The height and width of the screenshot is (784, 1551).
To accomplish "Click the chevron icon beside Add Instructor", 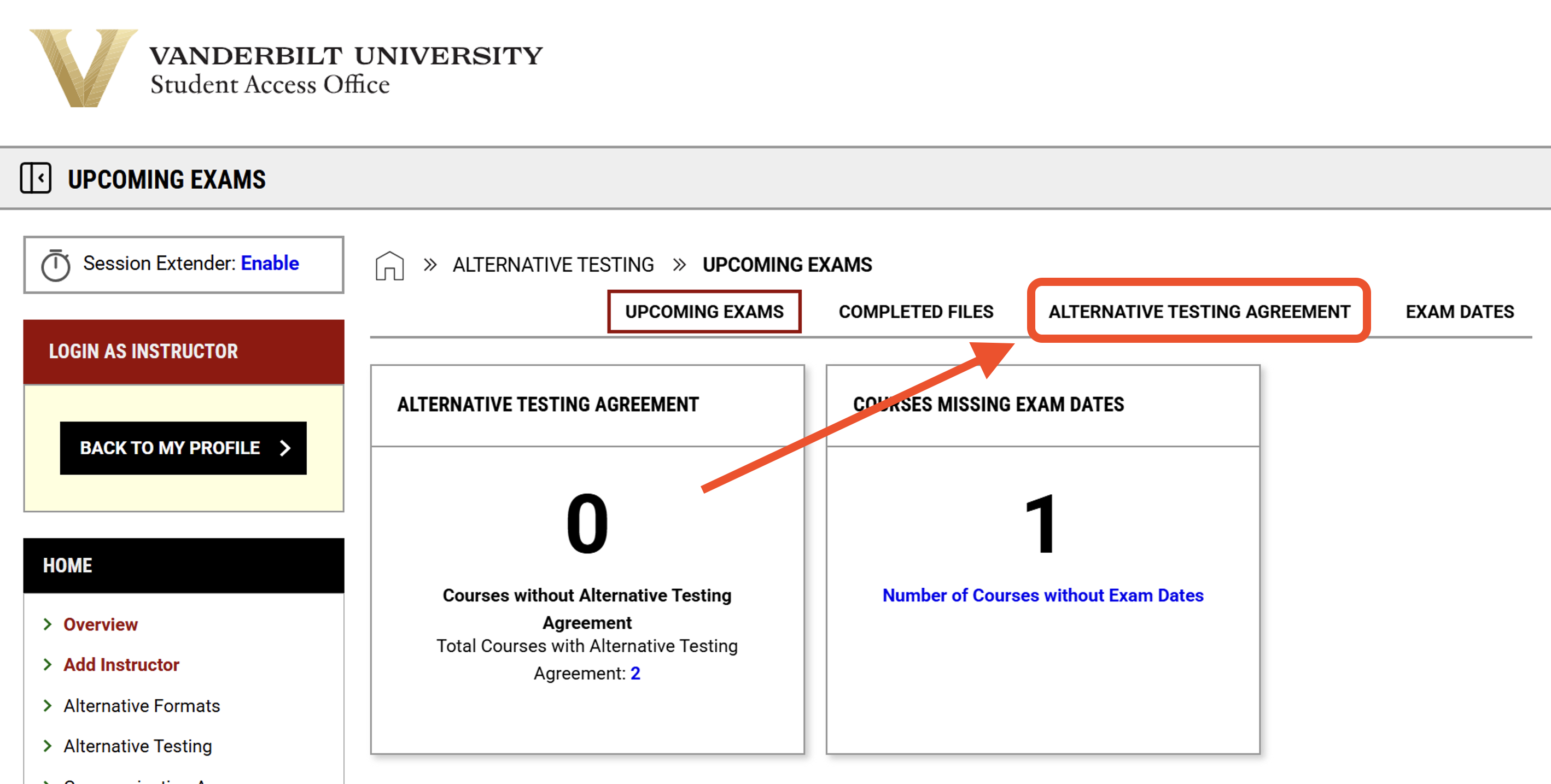I will coord(48,665).
